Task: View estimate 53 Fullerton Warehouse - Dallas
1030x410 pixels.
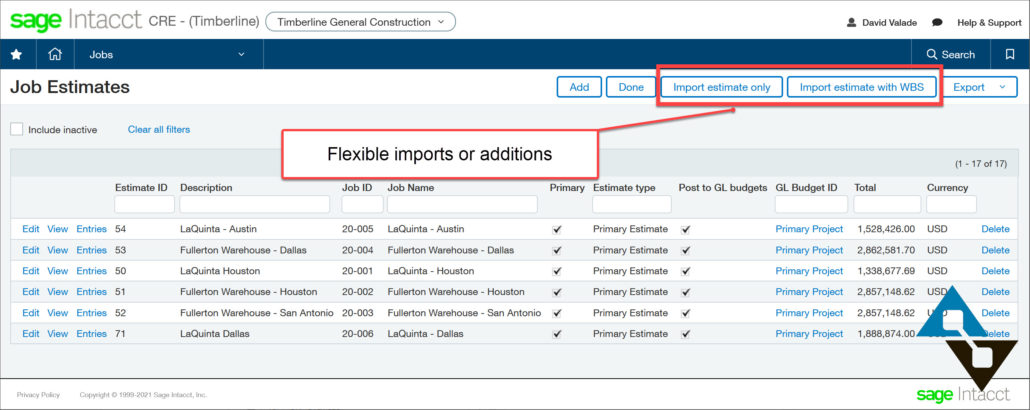Action: (x=58, y=250)
